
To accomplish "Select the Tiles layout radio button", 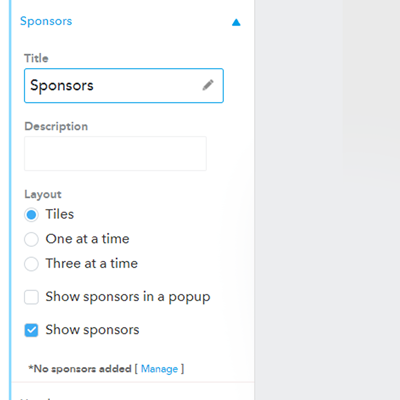I will 31,215.
